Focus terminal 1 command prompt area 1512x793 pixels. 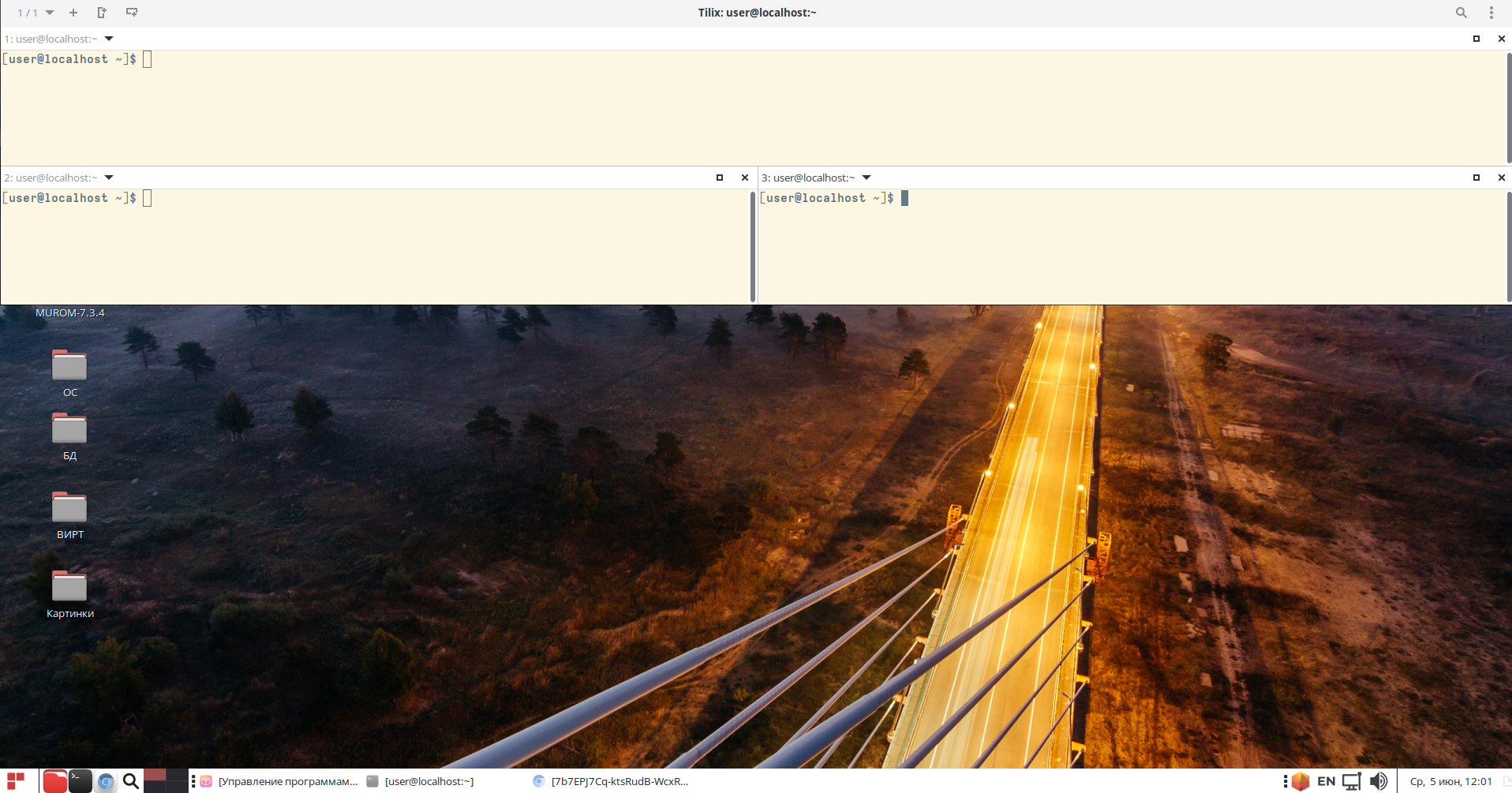[753, 108]
